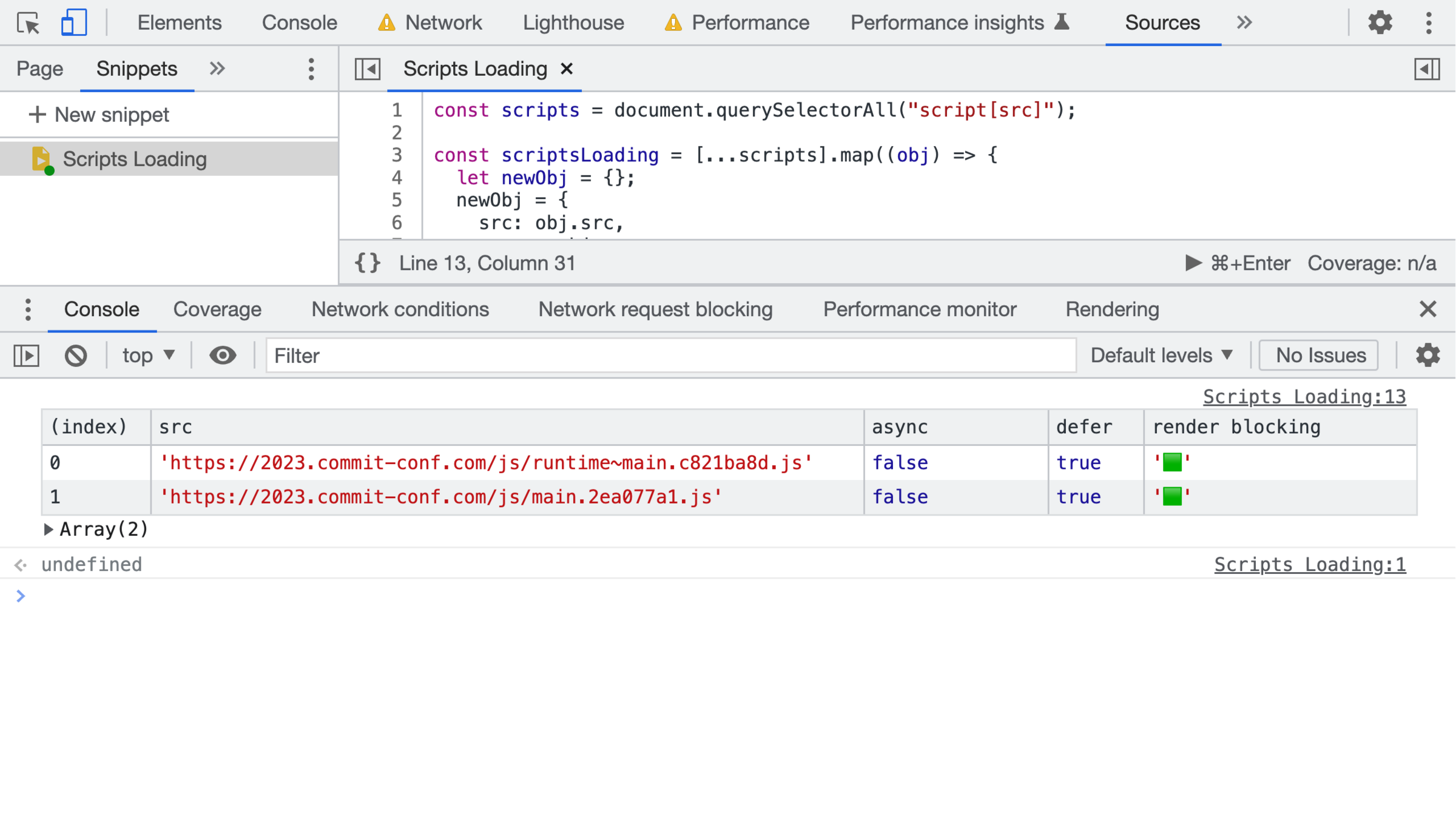Activate the inspect element picker
Screen dimensions: 1456x819
(28, 22)
